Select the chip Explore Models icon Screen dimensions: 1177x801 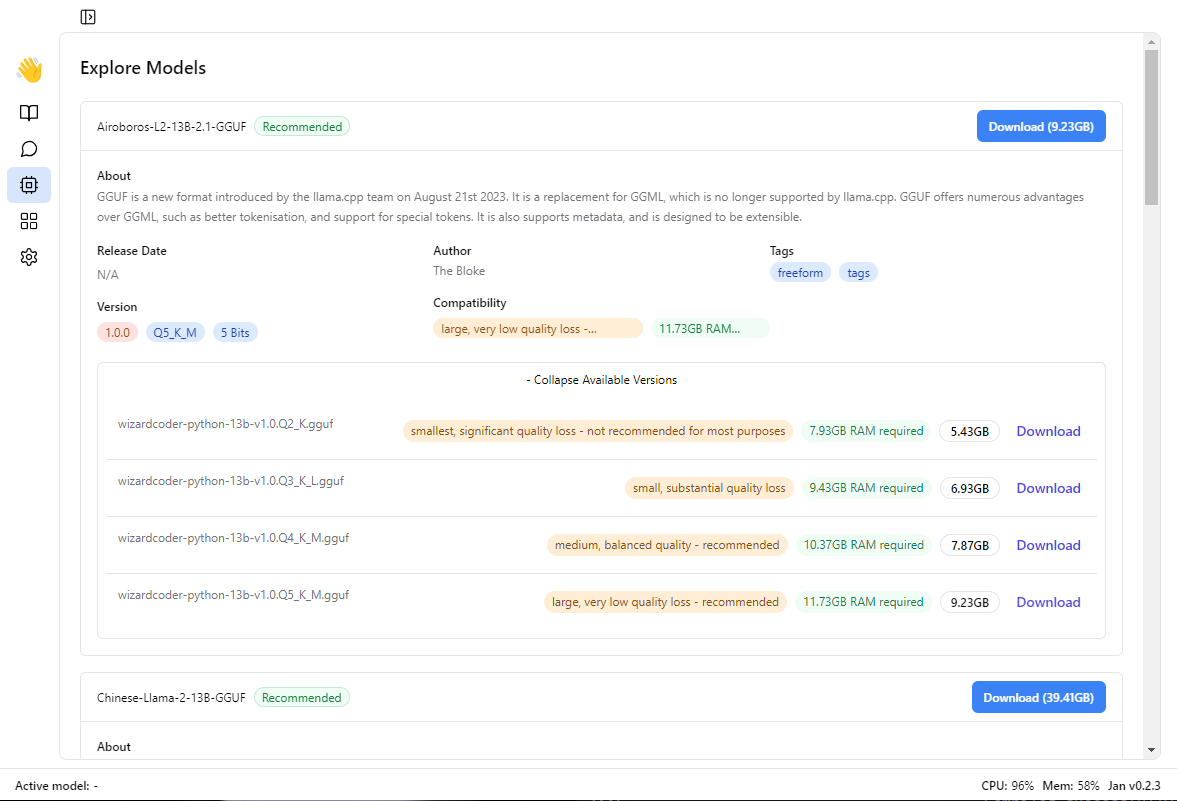coord(29,185)
